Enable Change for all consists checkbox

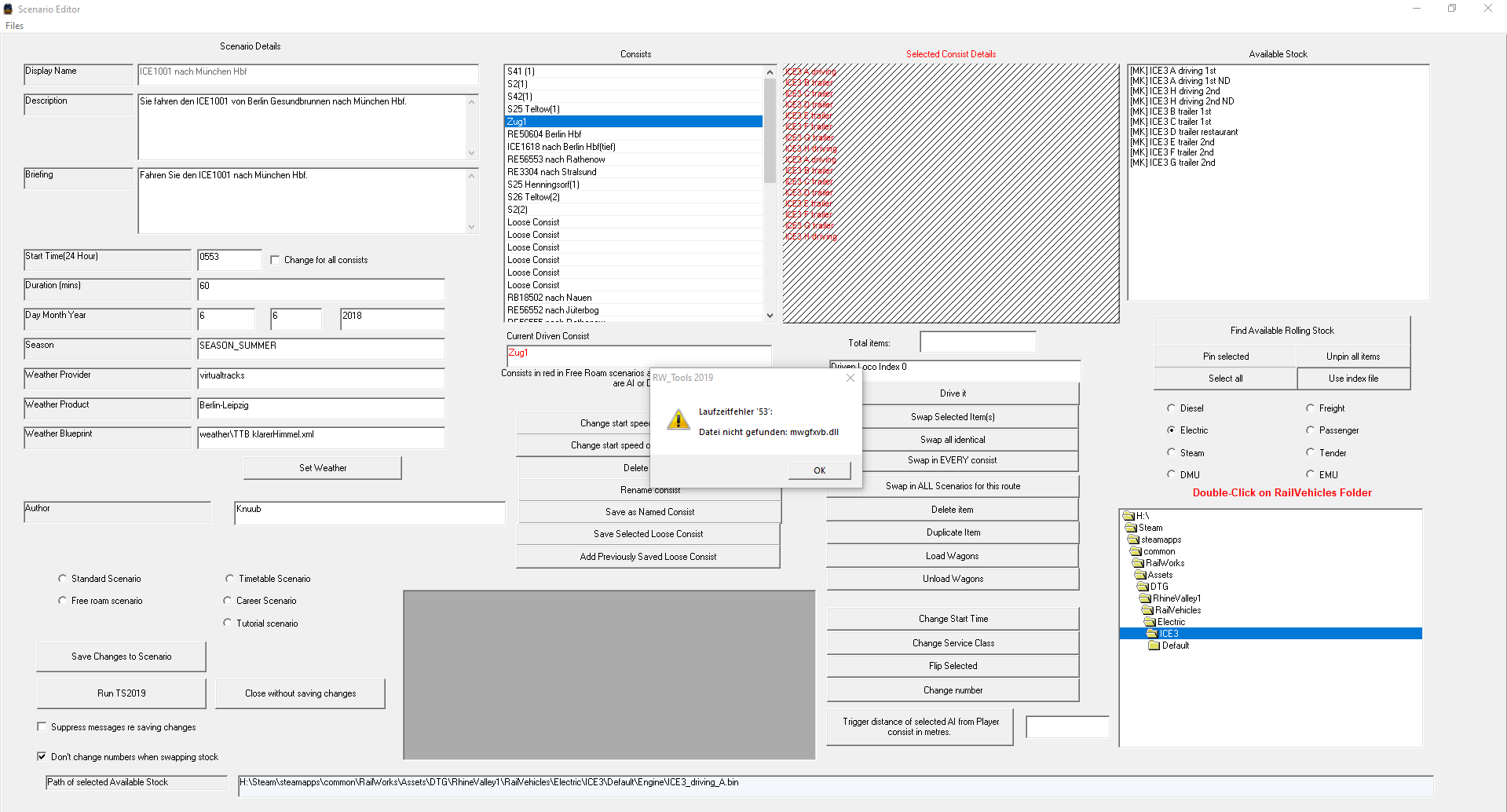pyautogui.click(x=275, y=260)
